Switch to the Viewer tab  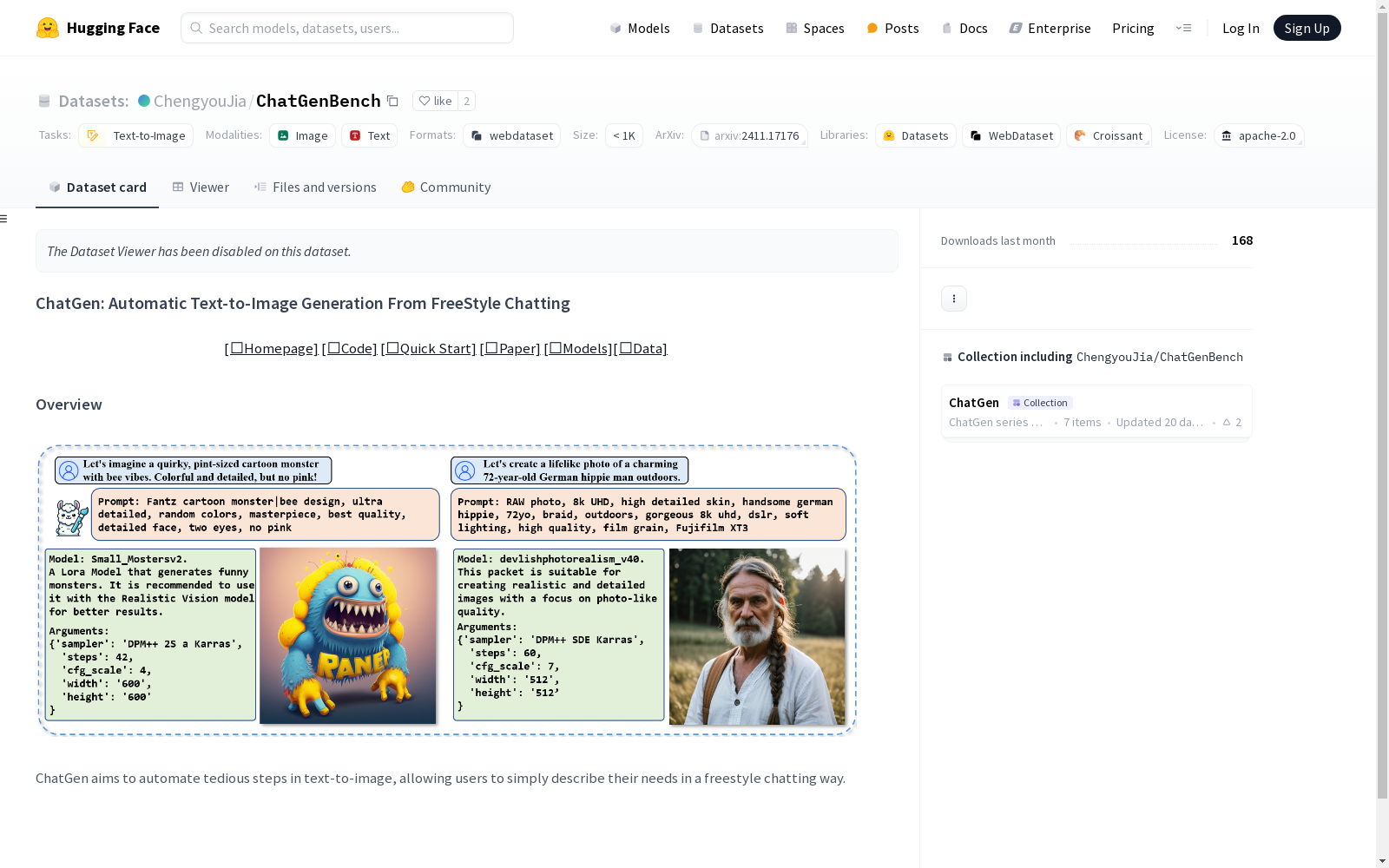pyautogui.click(x=201, y=187)
